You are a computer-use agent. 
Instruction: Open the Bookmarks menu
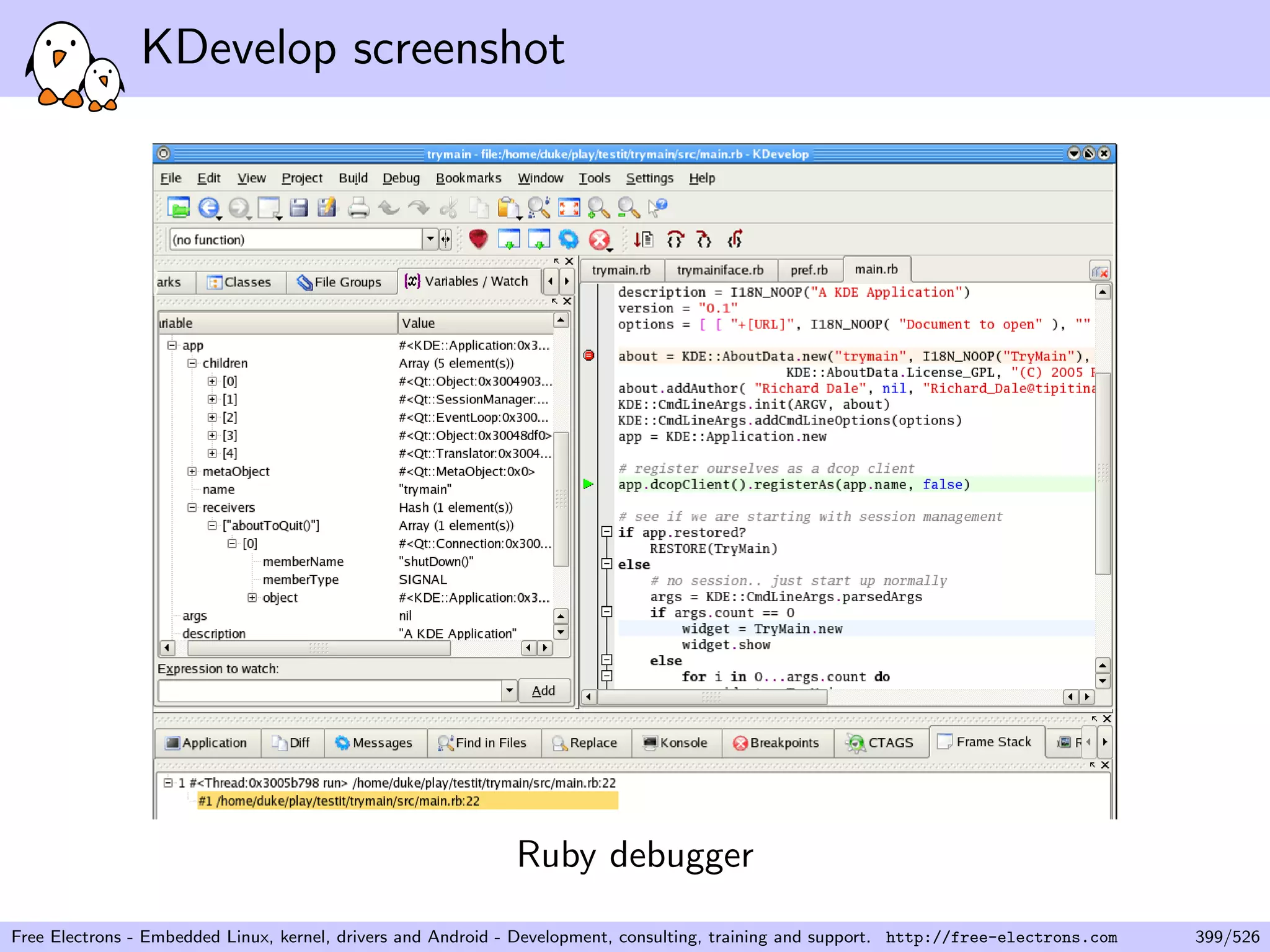pyautogui.click(x=469, y=178)
